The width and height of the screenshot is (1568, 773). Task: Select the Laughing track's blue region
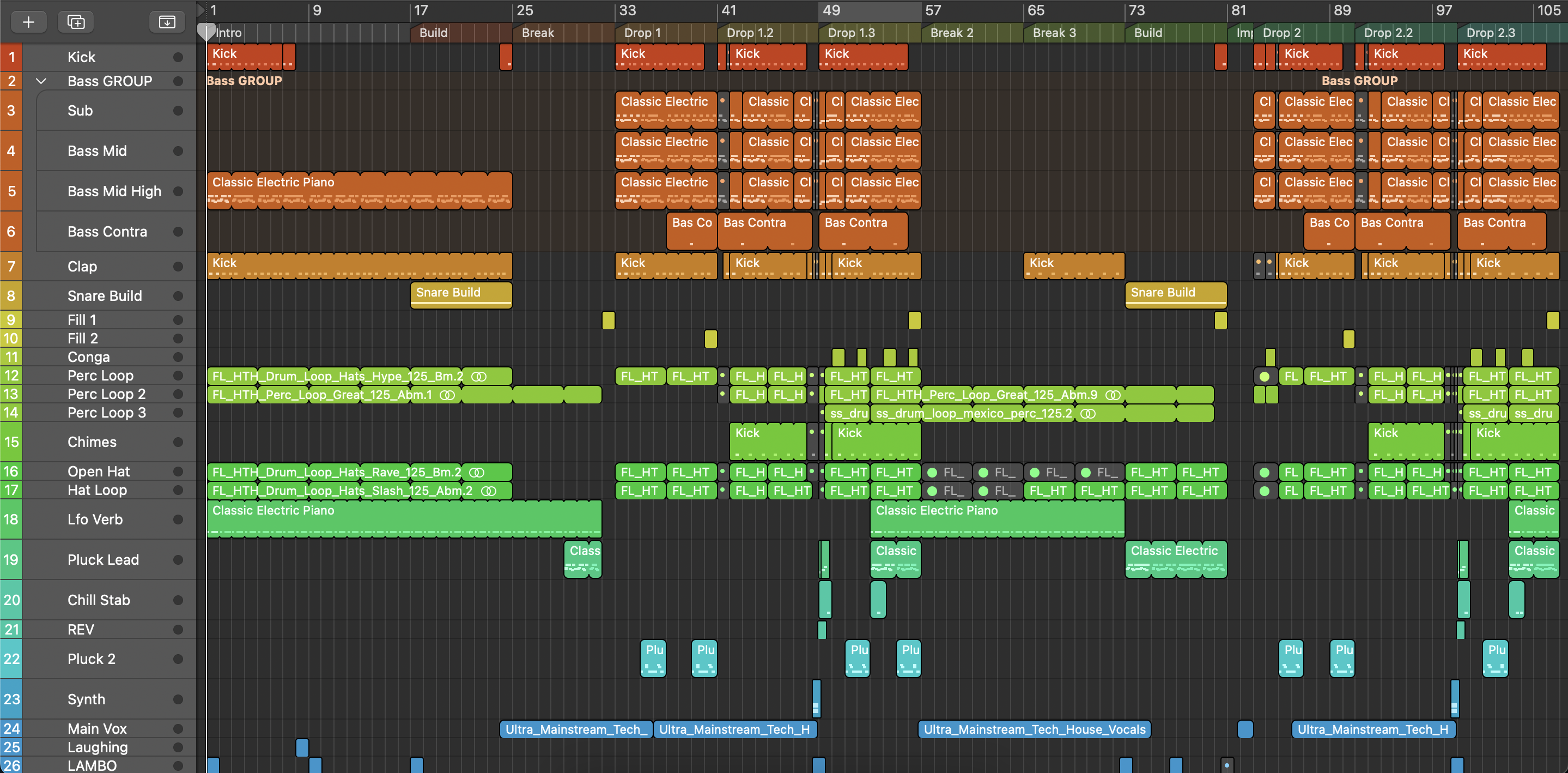(302, 747)
